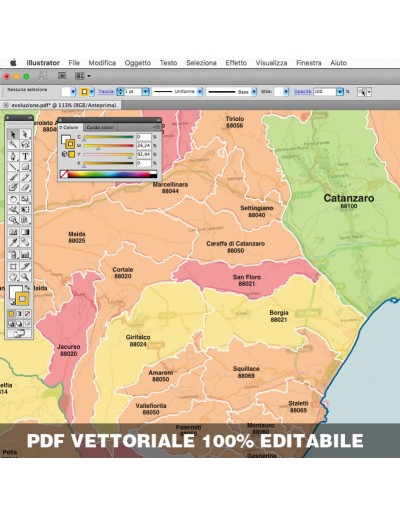
Task: Select the Eraser tool
Action: [25, 187]
